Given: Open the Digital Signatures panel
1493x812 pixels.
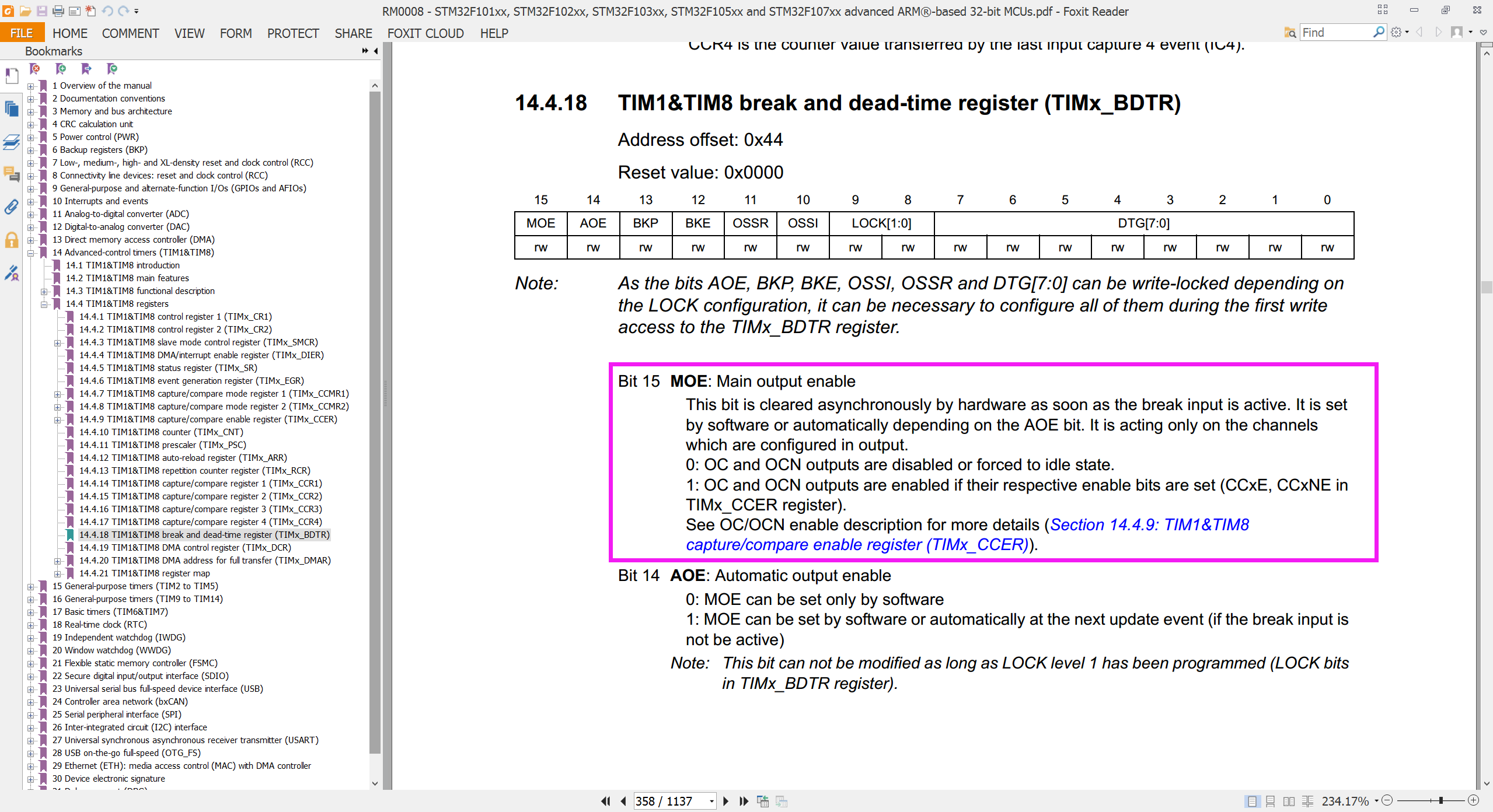Looking at the screenshot, I should click(x=12, y=272).
